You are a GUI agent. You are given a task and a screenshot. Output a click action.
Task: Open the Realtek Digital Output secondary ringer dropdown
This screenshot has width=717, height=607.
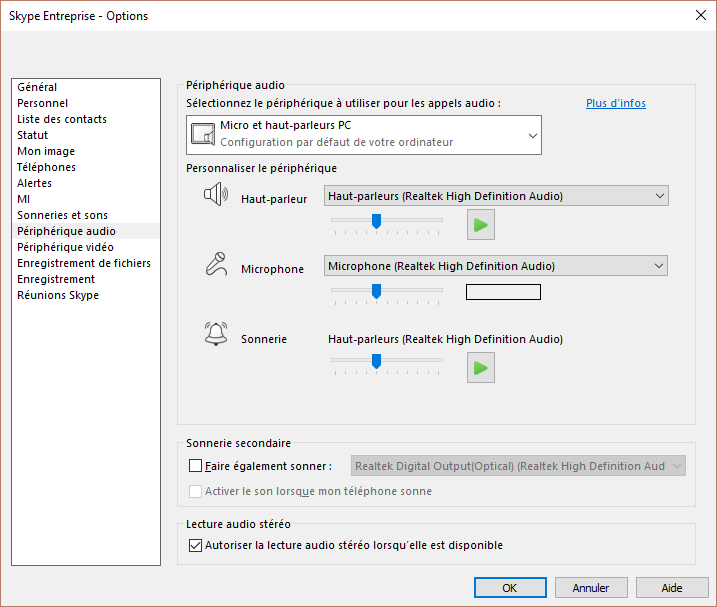tap(518, 466)
